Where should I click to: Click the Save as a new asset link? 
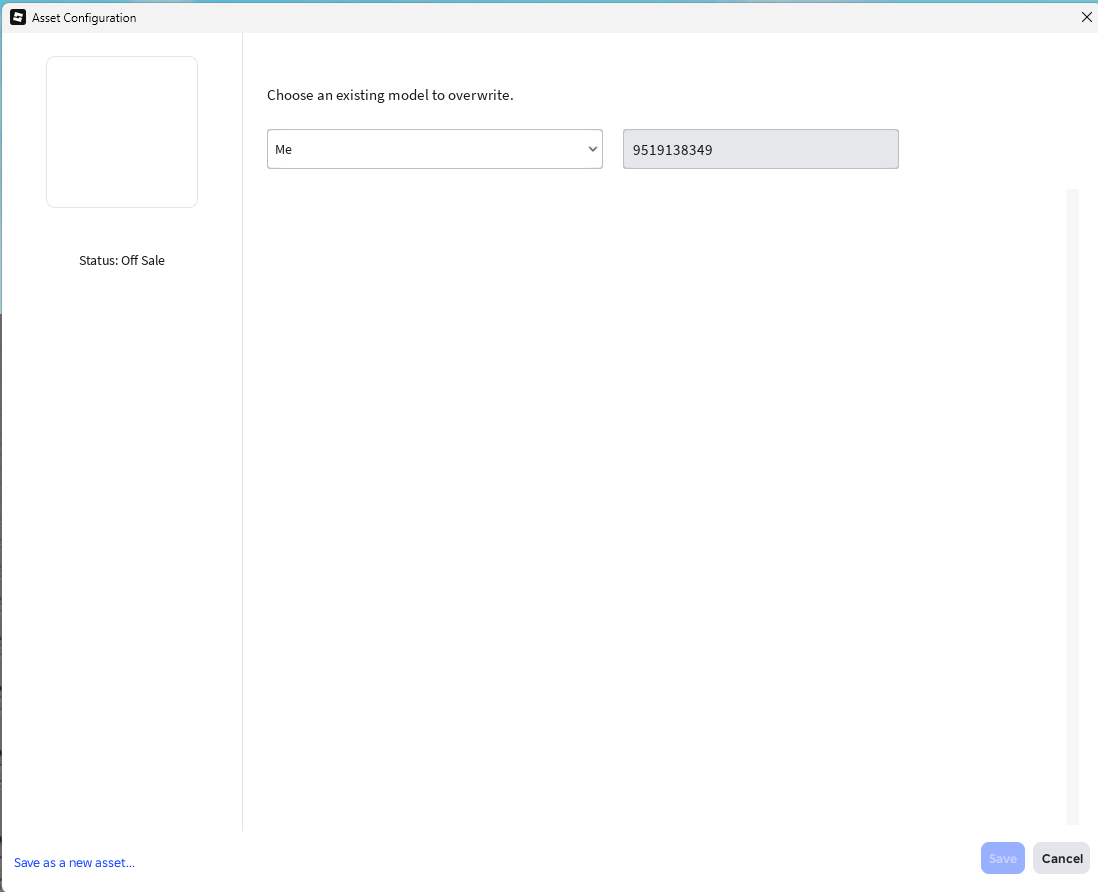[74, 863]
